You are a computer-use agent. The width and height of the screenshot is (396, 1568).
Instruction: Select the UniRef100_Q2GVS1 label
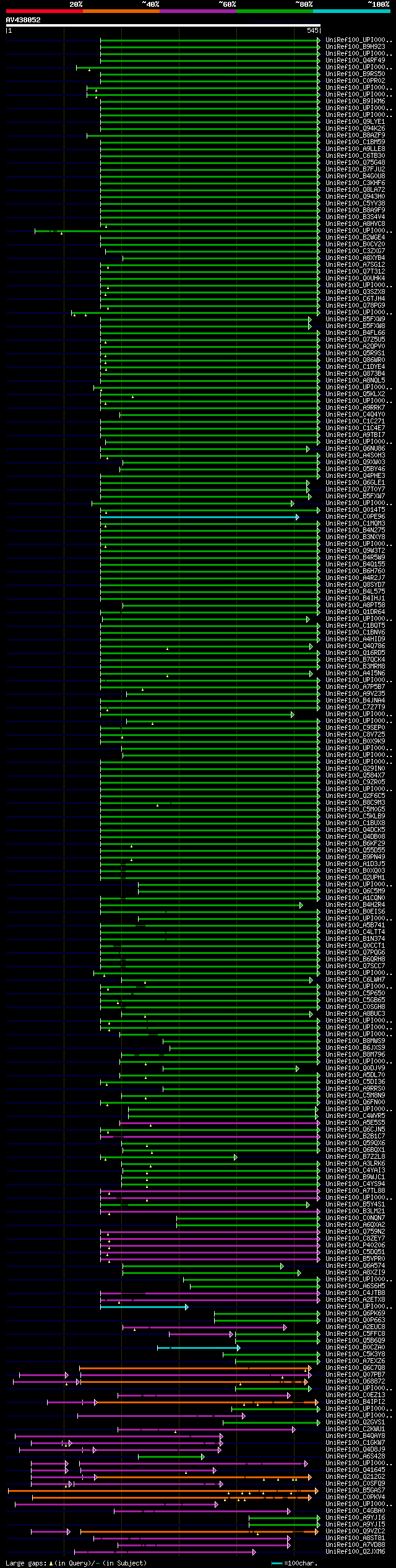pyautogui.click(x=355, y=1422)
